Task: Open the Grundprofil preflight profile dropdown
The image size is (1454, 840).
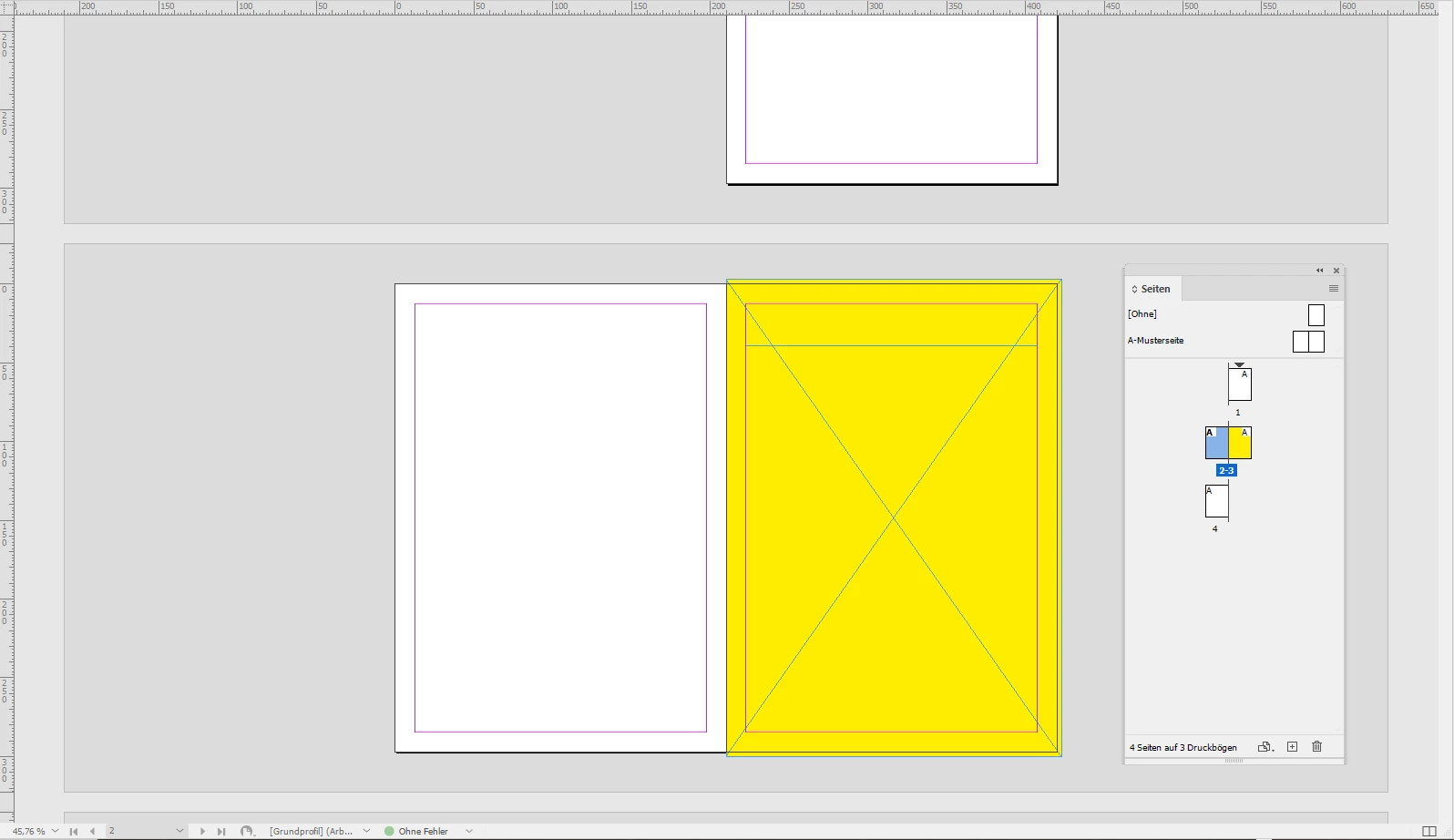Action: tap(366, 831)
